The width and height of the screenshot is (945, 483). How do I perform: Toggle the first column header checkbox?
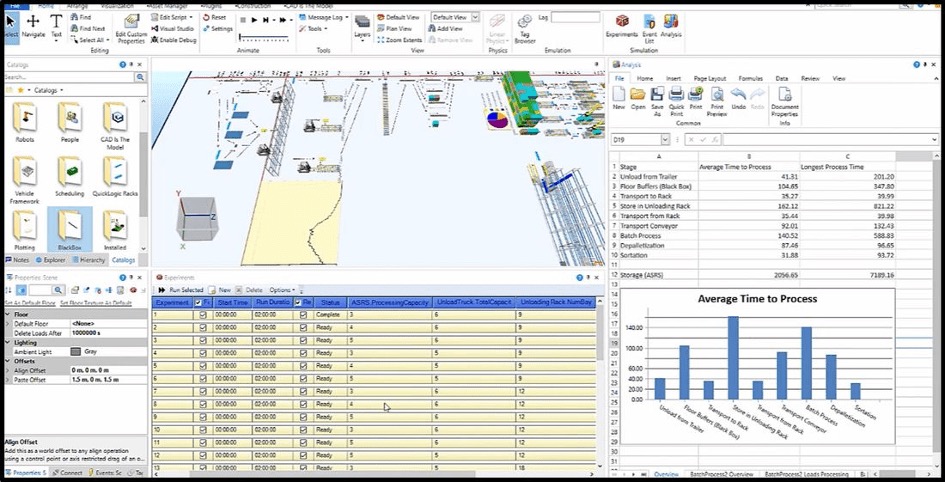(199, 302)
